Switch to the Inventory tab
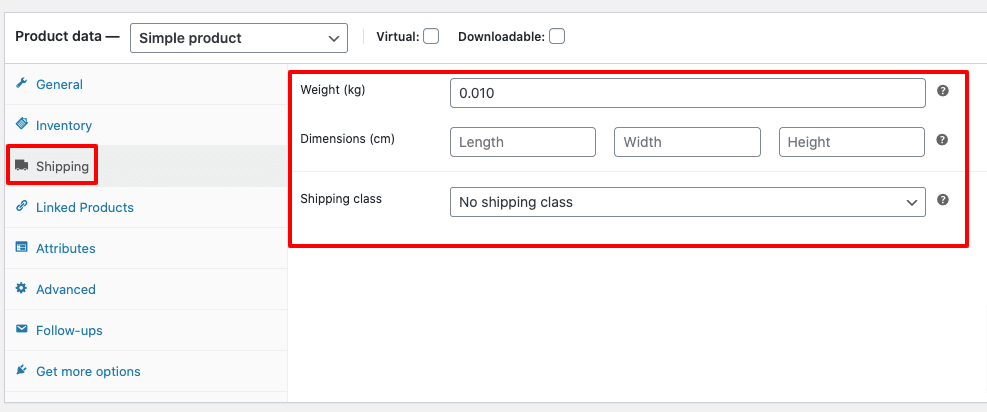This screenshot has width=987, height=412. [64, 125]
